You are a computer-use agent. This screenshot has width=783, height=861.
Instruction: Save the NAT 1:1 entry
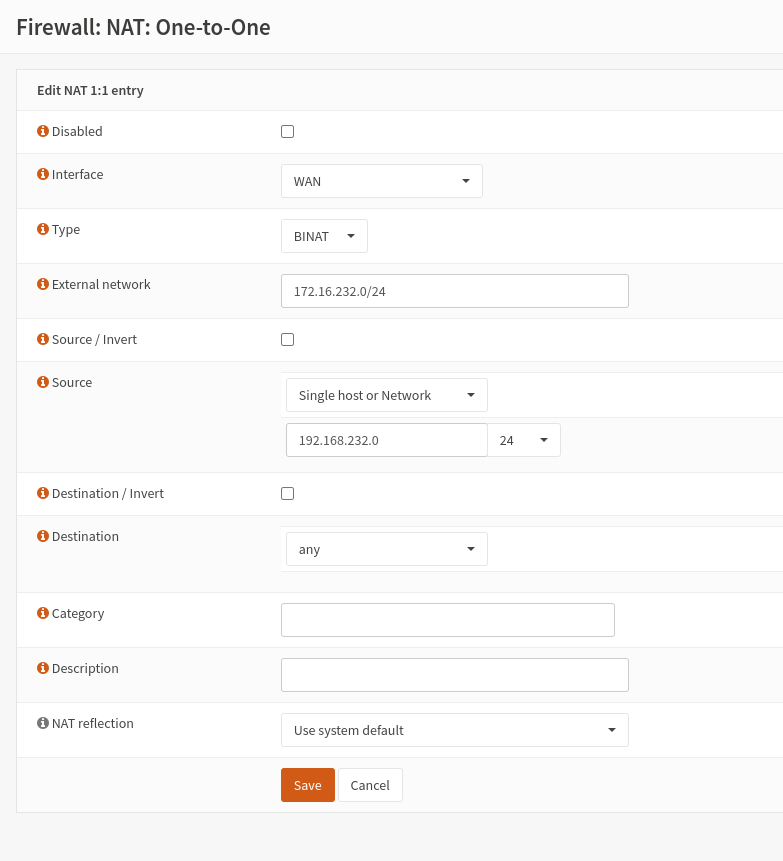coord(307,785)
